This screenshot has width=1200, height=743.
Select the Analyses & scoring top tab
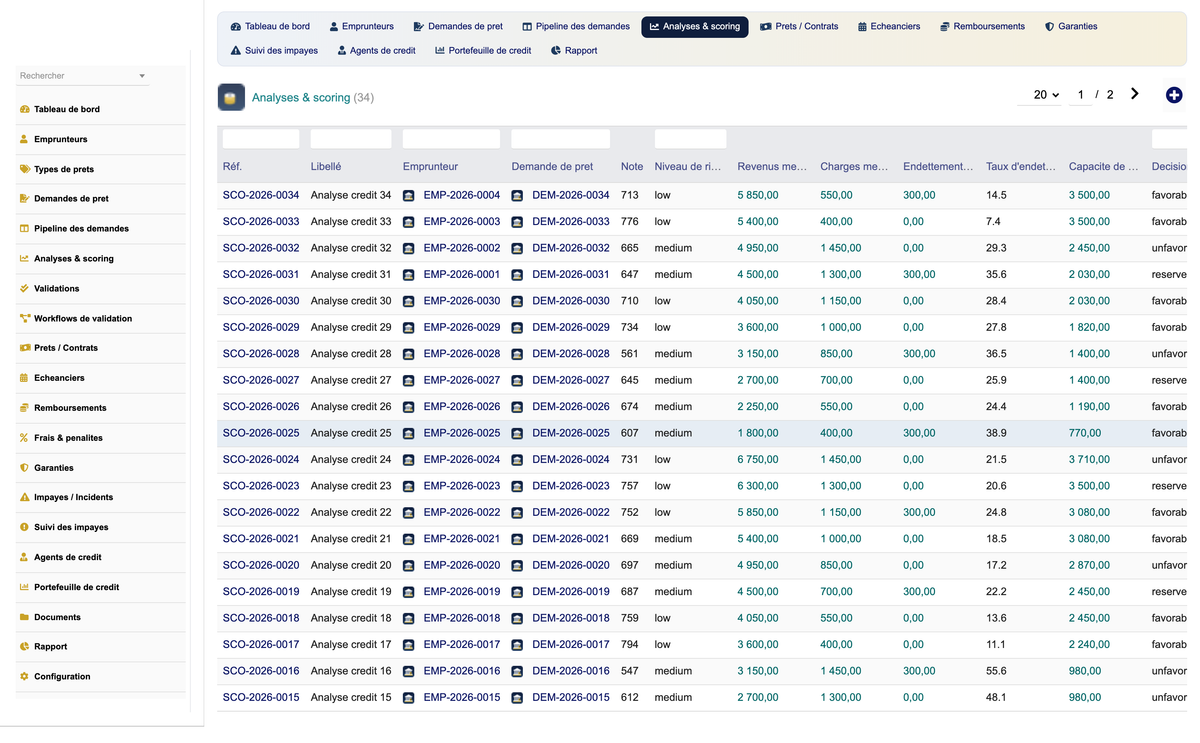(x=695, y=26)
